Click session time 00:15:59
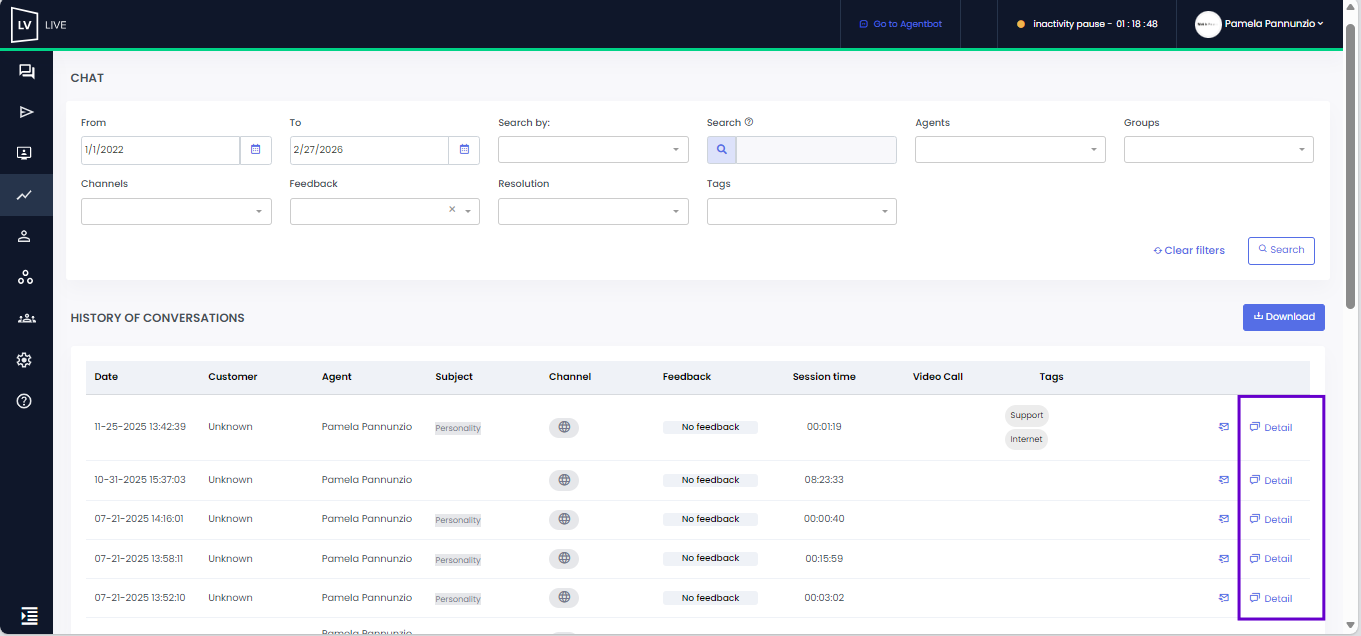This screenshot has width=1361, height=636. click(824, 558)
